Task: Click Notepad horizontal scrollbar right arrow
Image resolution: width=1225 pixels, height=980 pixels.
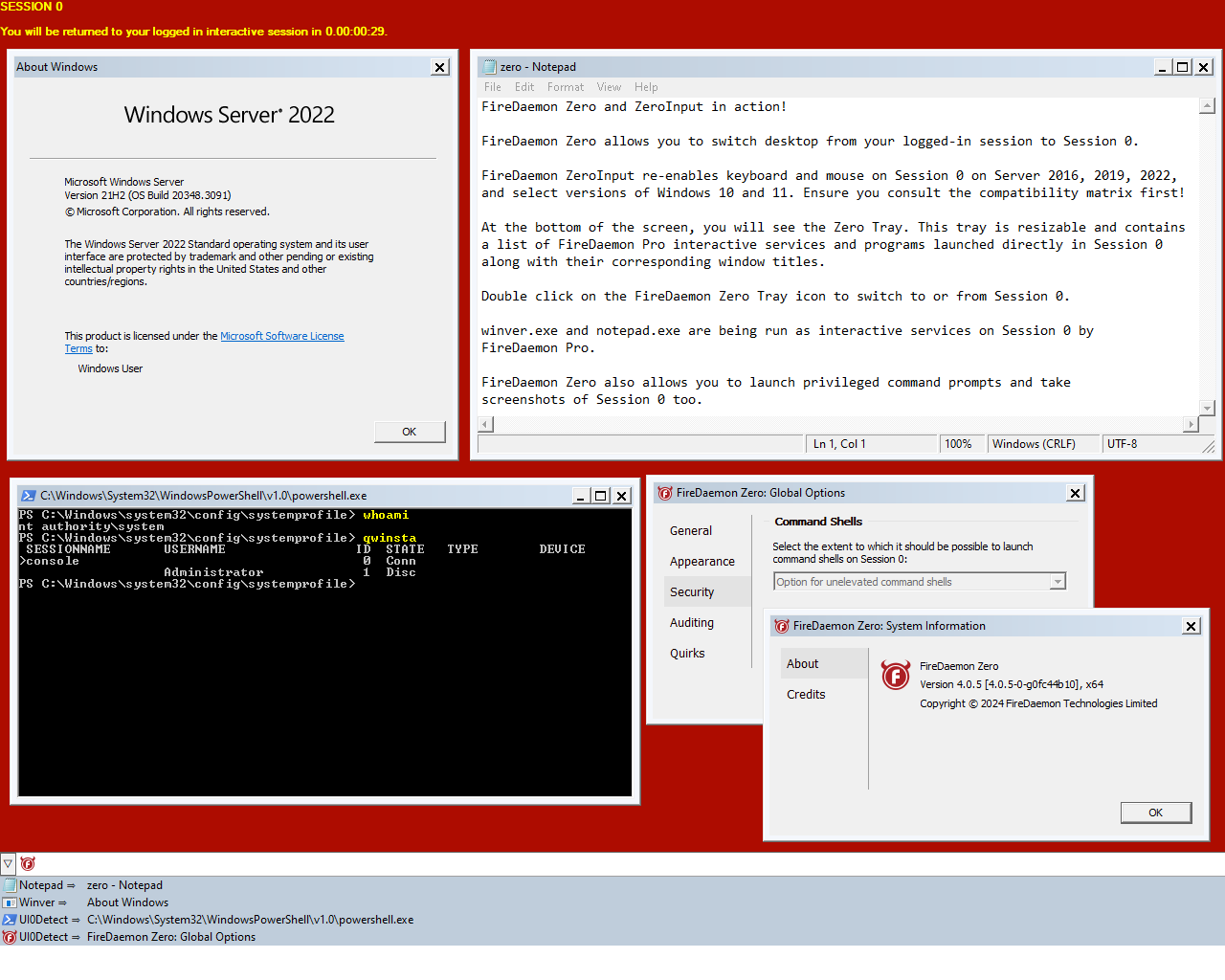Action: (x=1192, y=424)
